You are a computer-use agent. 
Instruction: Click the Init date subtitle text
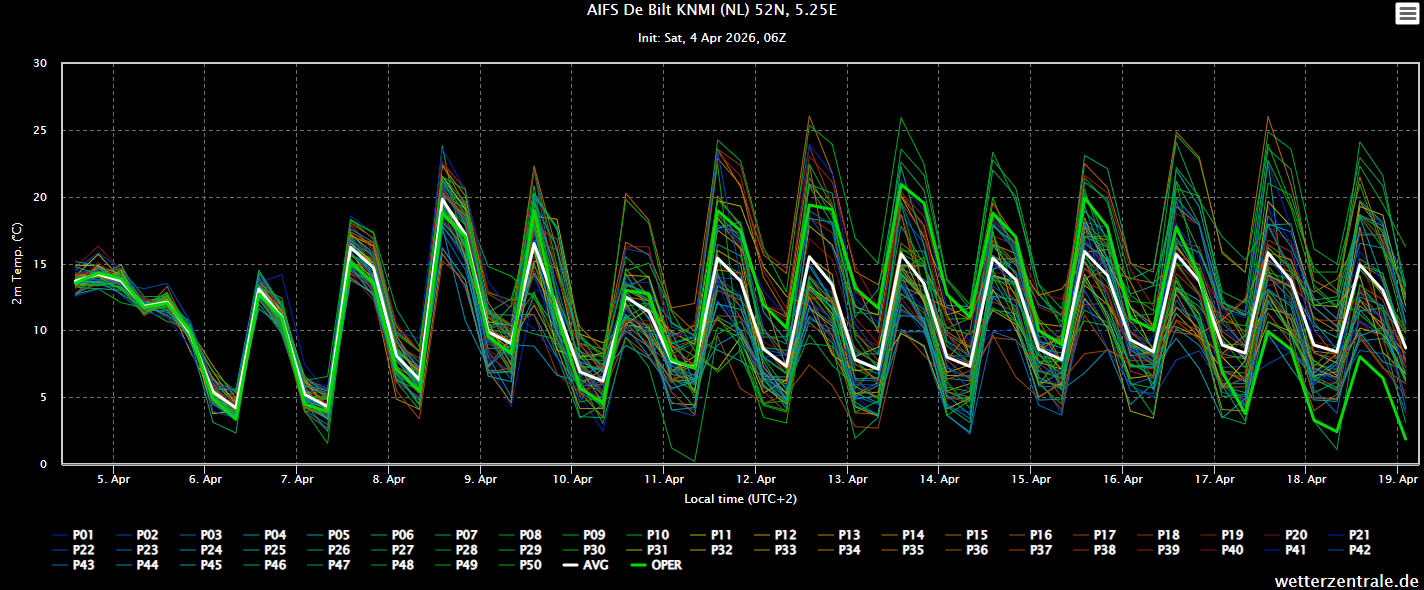(x=712, y=38)
